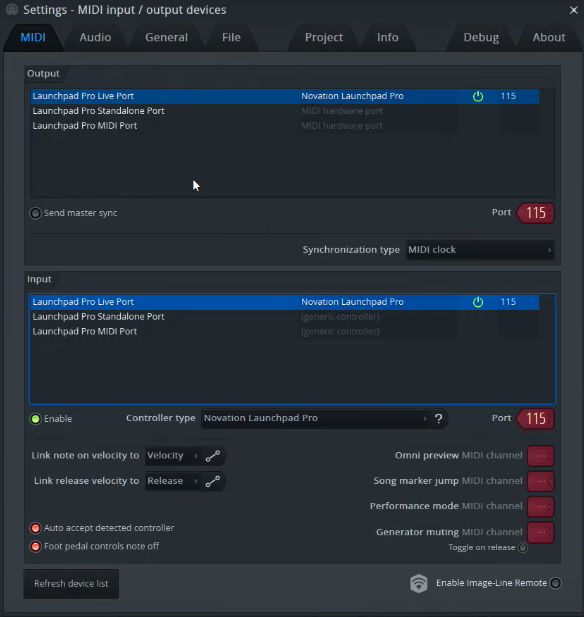Select output Launchpad Pro MIDI Port row
Image resolution: width=584 pixels, height=617 pixels.
click(x=285, y=126)
